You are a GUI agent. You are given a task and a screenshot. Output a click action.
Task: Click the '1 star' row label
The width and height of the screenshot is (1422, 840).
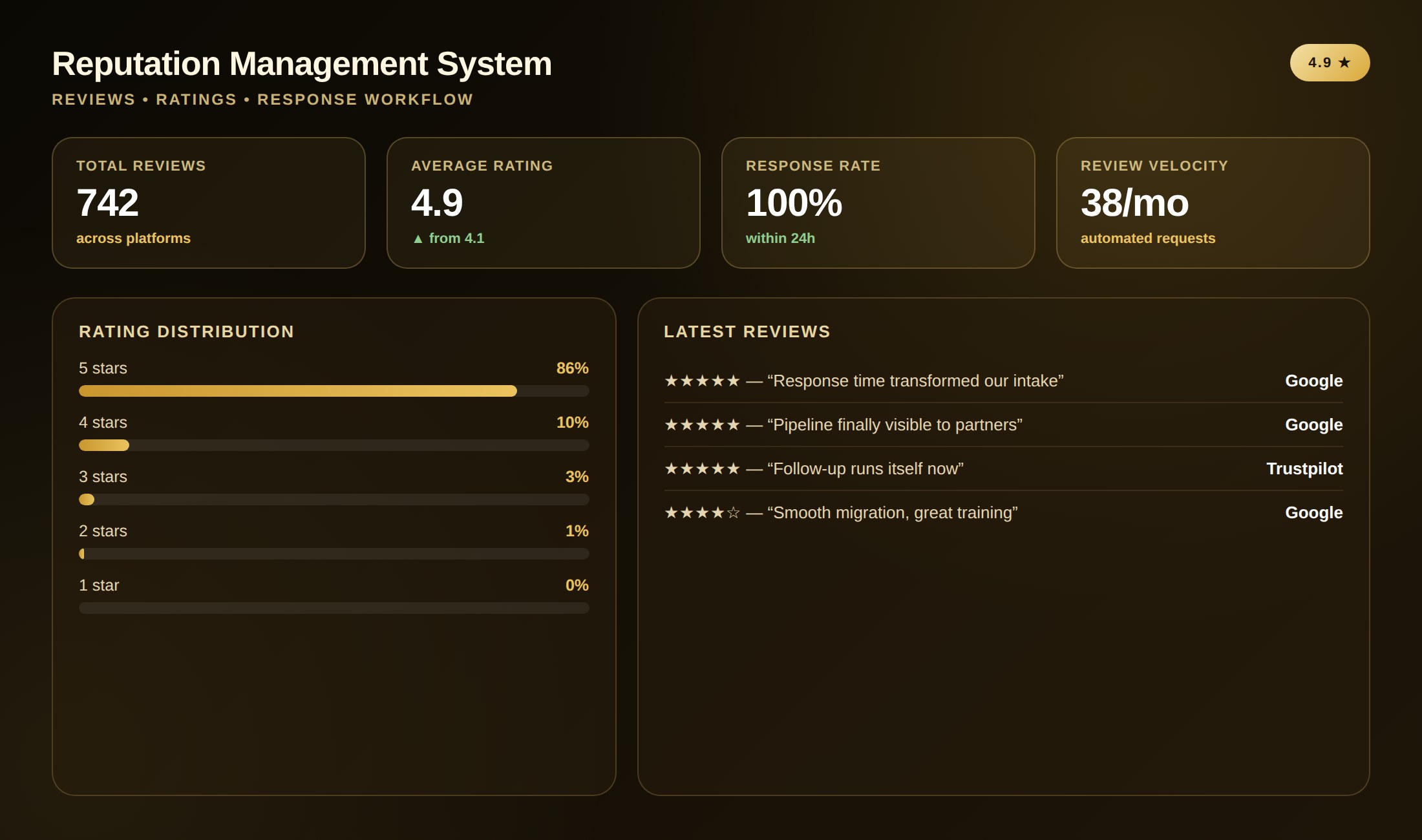[x=99, y=585]
